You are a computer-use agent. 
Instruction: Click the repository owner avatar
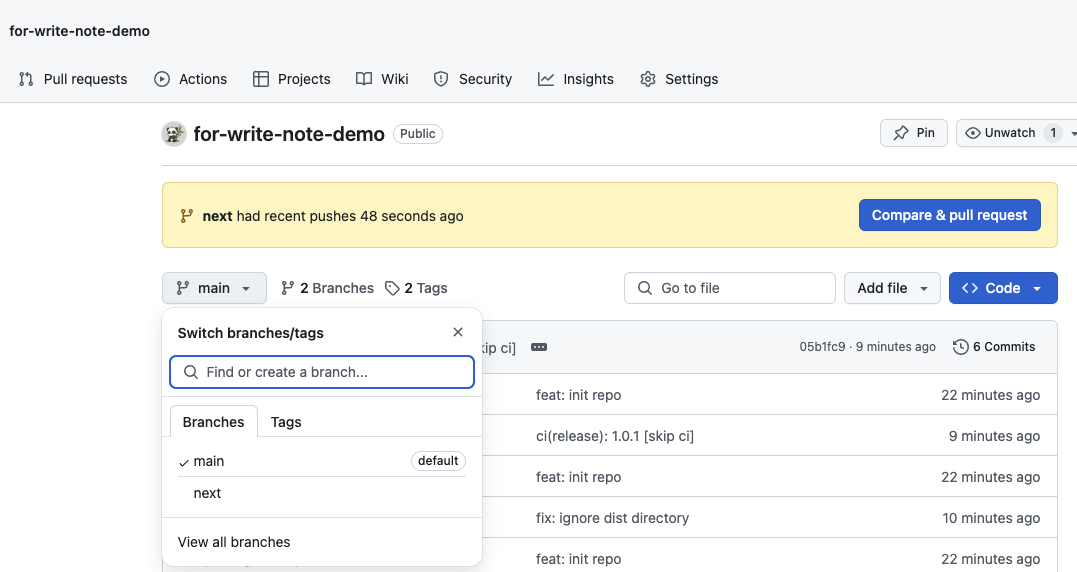pos(174,134)
